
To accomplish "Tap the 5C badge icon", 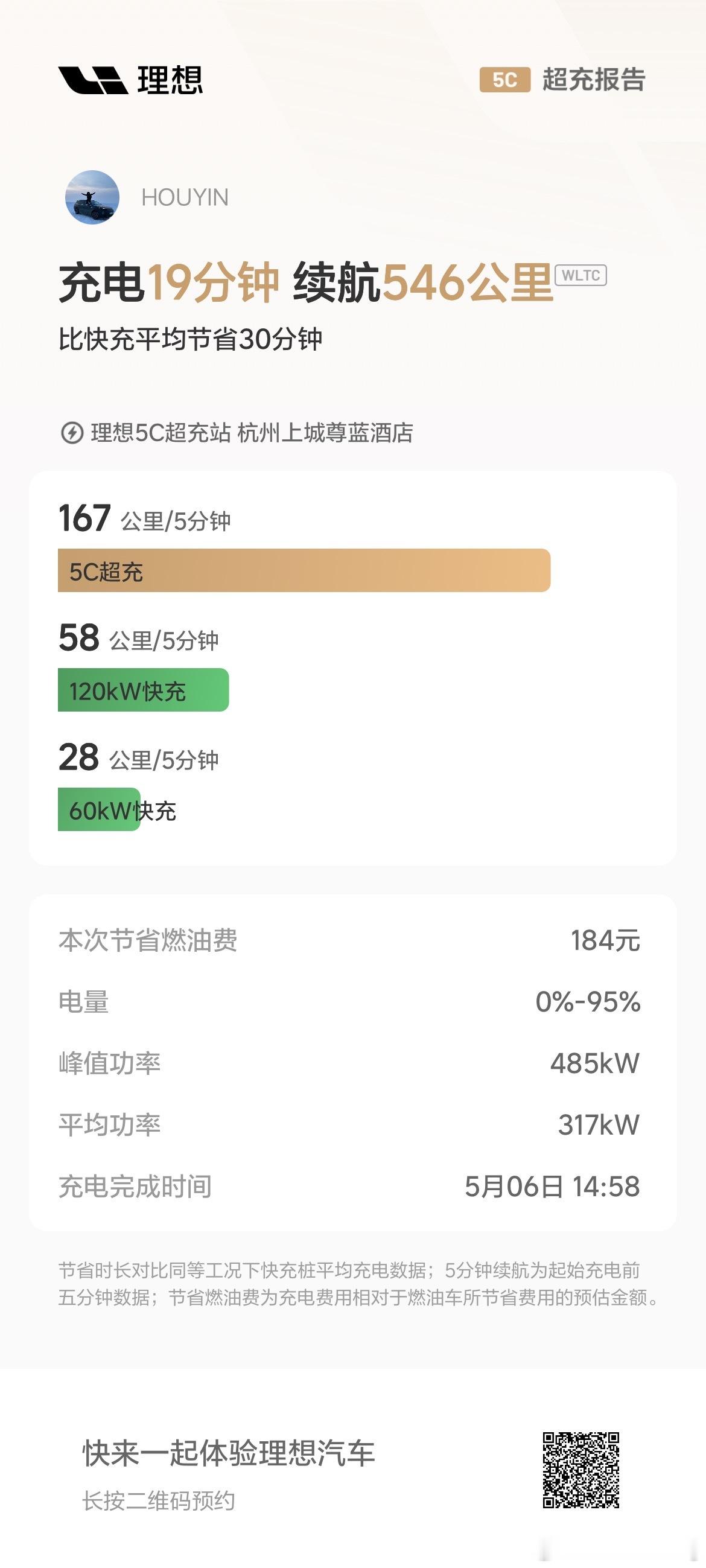I will pyautogui.click(x=504, y=80).
